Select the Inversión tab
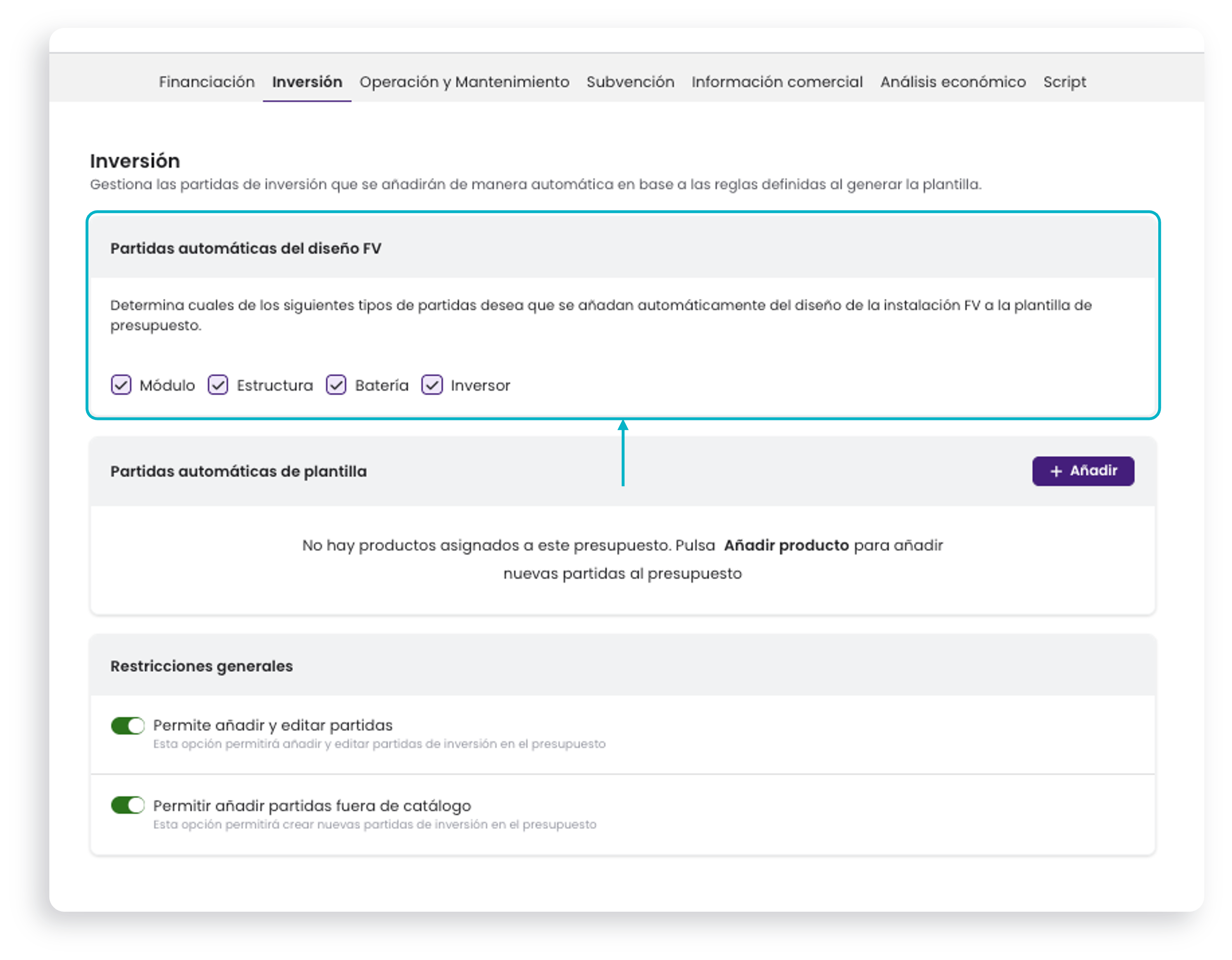1232x960 pixels. coord(307,82)
